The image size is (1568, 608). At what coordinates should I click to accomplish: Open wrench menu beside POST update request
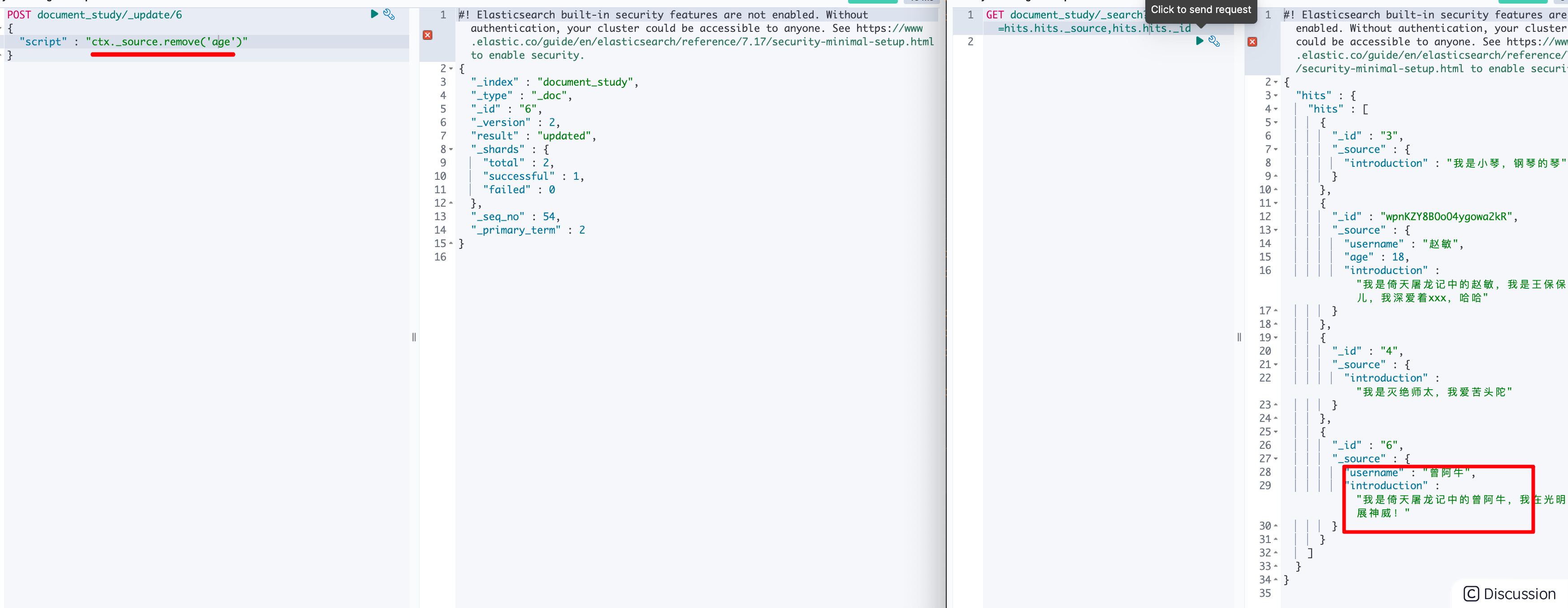pyautogui.click(x=389, y=14)
